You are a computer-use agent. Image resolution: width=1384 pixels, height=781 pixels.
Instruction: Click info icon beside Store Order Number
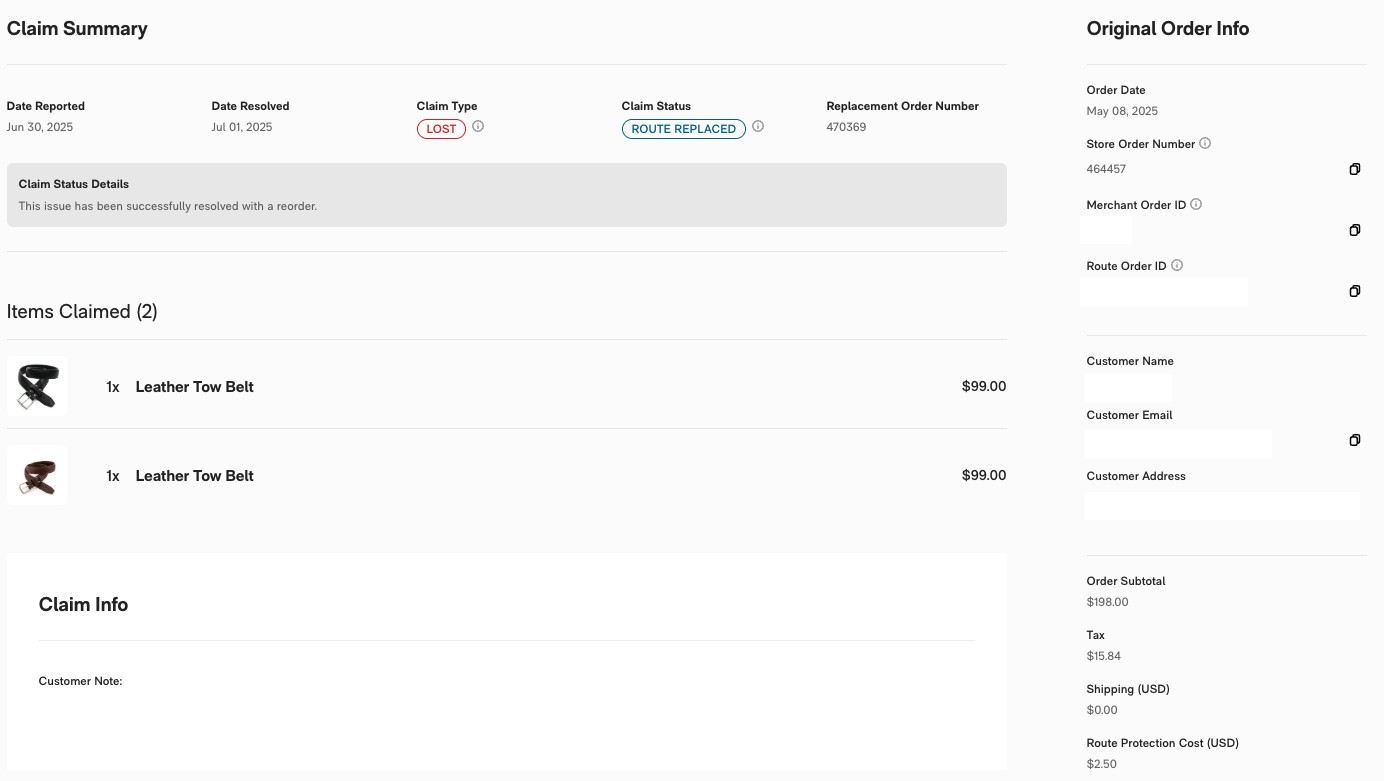[1205, 143]
